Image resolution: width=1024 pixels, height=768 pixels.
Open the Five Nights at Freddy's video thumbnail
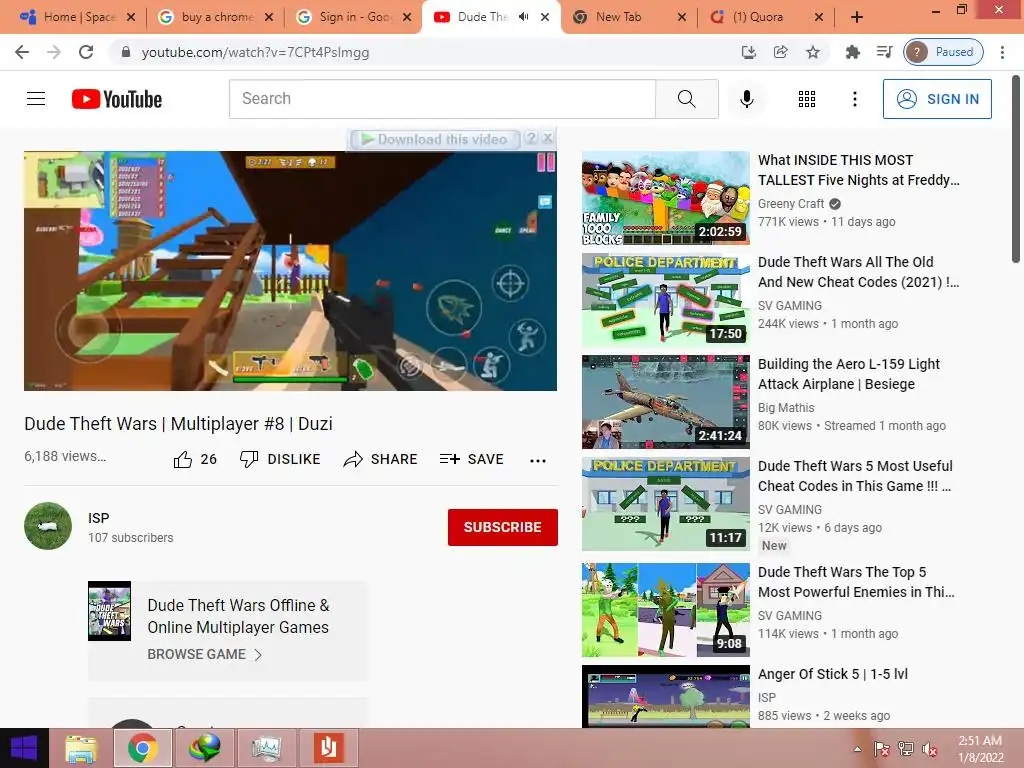coord(665,198)
